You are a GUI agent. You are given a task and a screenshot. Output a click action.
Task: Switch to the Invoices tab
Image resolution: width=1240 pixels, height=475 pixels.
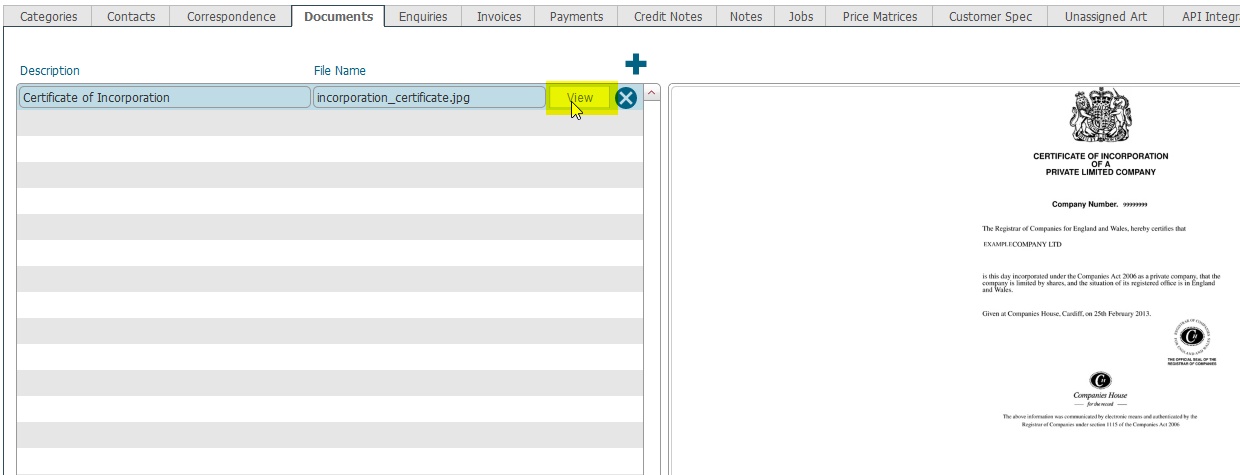499,16
